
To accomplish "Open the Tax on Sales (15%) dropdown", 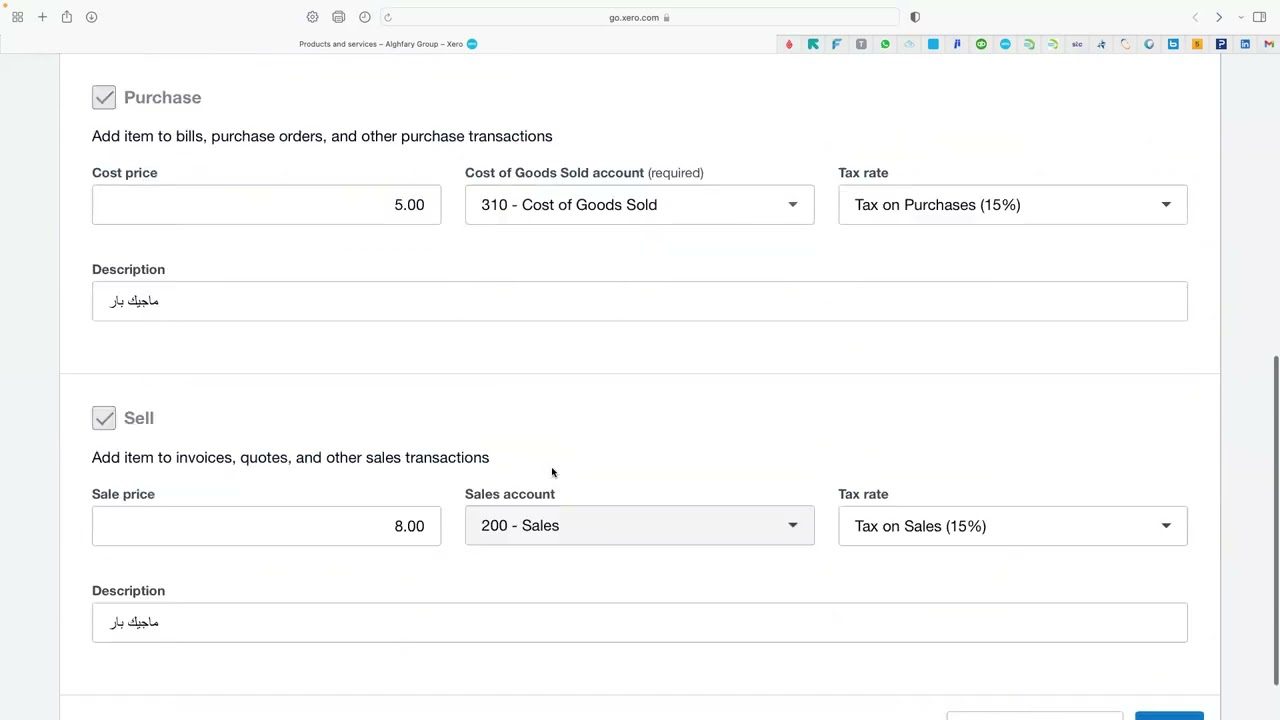I will tap(1013, 526).
